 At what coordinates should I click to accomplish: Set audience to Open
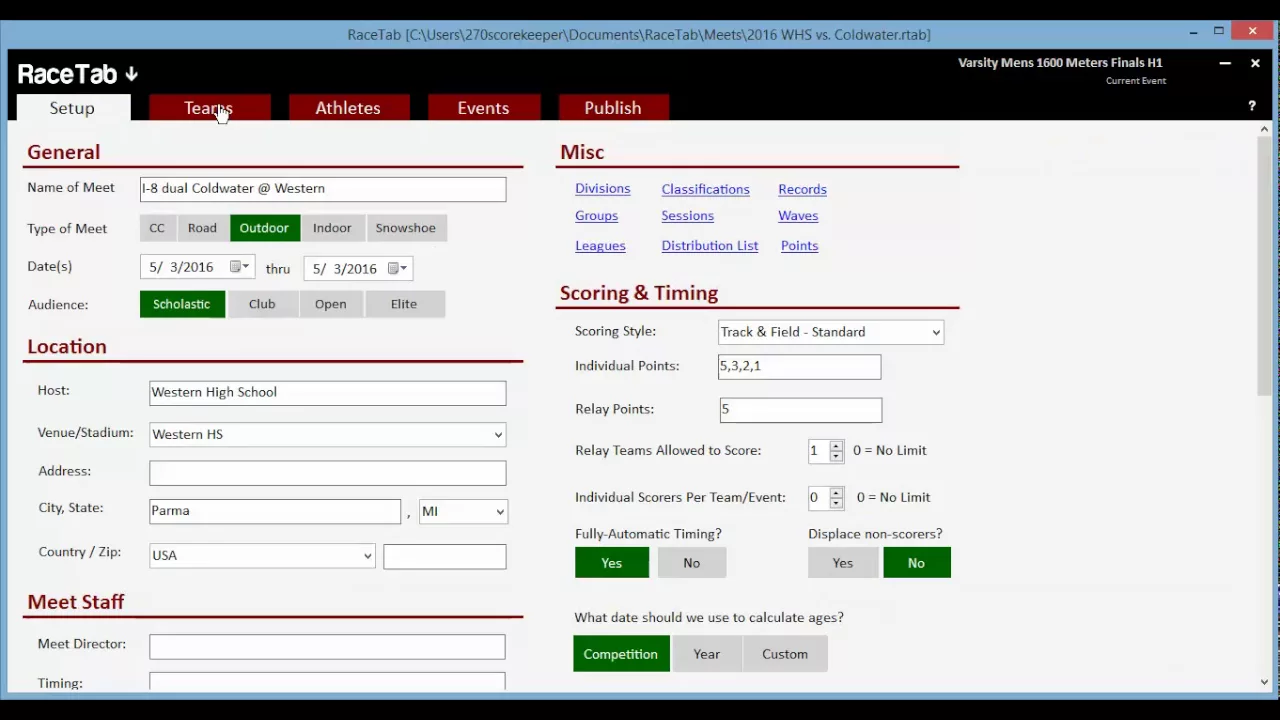[x=331, y=304]
